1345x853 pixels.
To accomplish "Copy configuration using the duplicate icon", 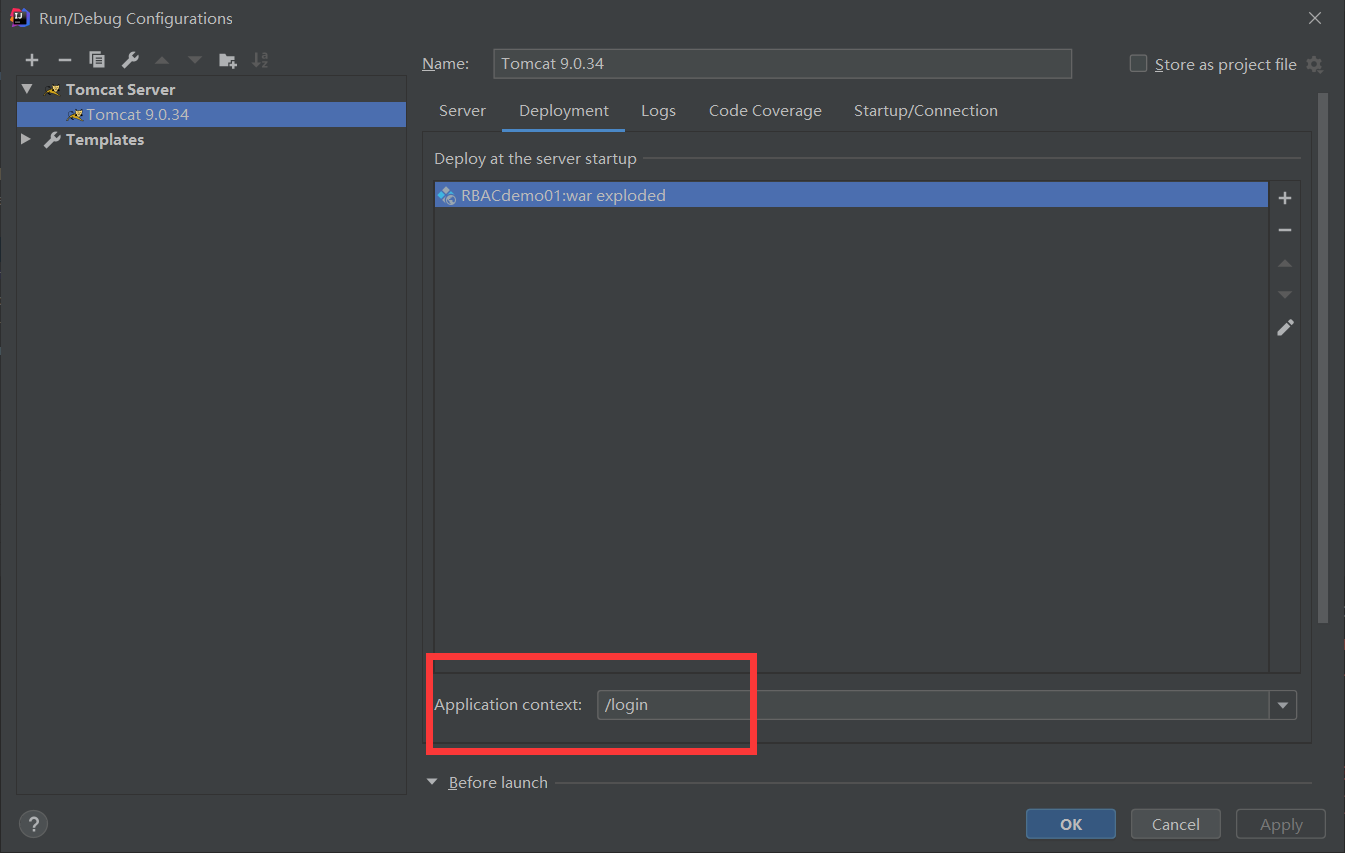I will [97, 60].
